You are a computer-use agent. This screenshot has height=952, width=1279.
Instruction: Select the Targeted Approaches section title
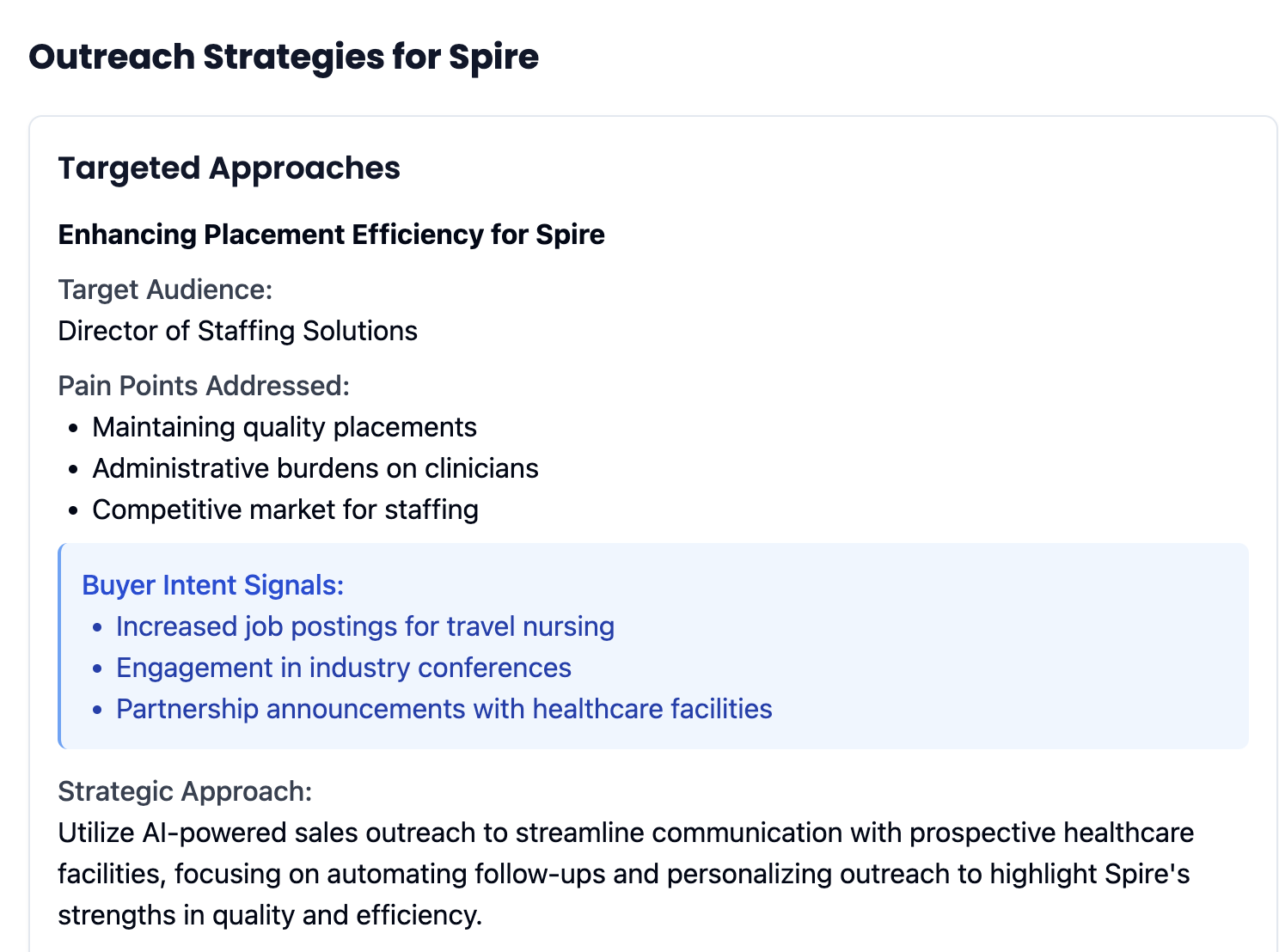[229, 168]
